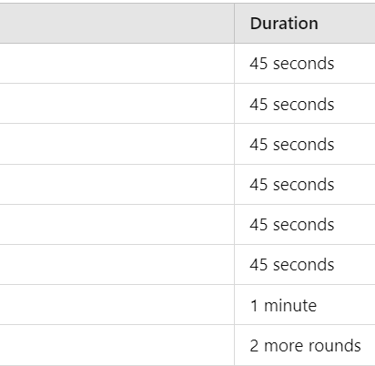Select the first 45 seconds cell

305,63
